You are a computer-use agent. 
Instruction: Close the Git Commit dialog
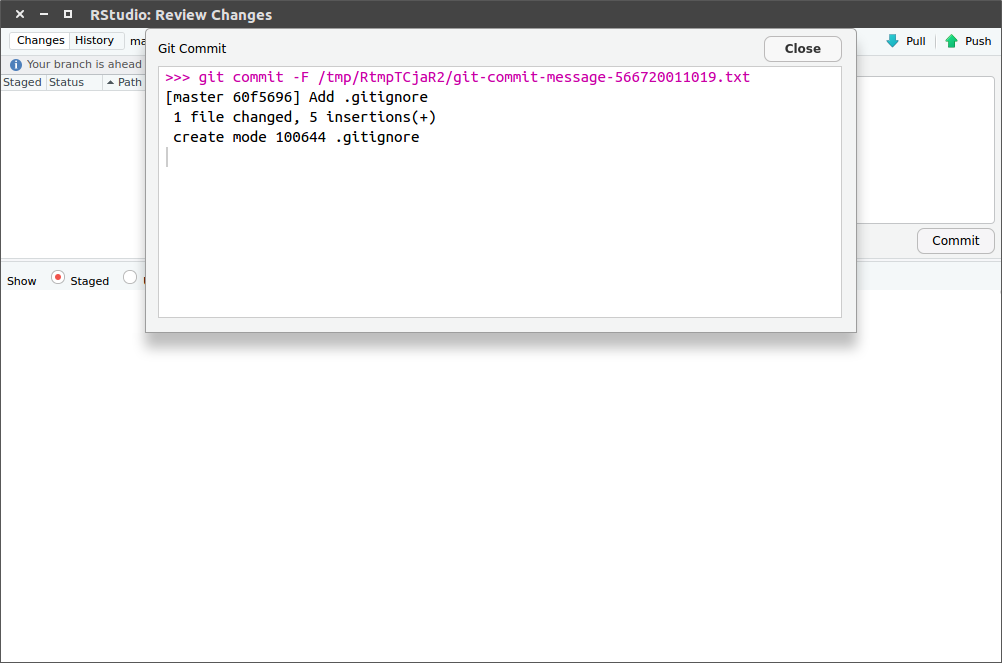[802, 48]
